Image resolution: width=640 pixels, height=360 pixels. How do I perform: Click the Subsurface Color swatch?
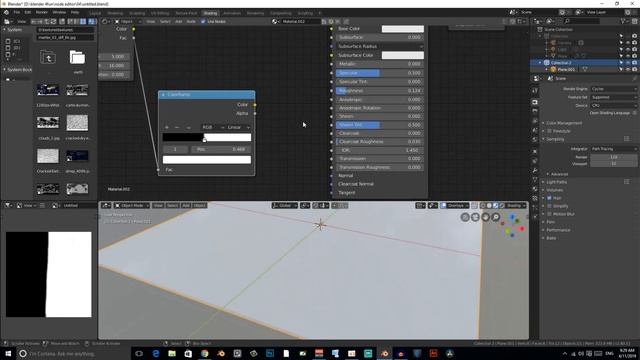coord(402,55)
